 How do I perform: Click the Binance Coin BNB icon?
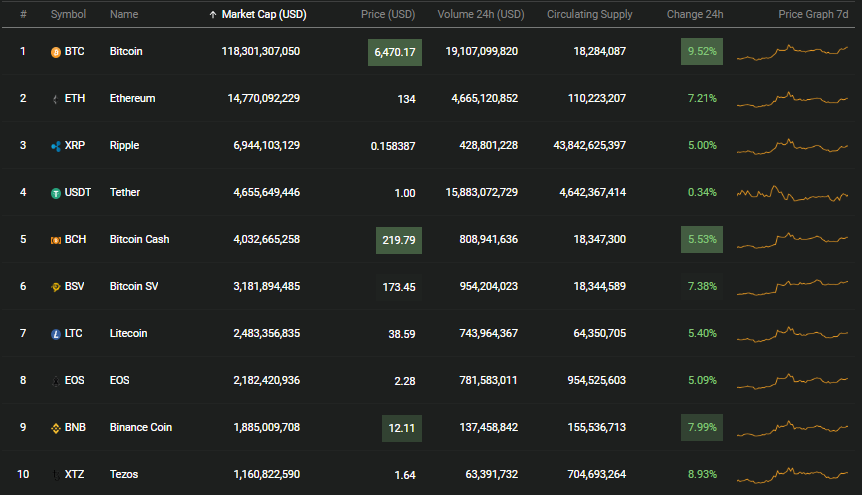[x=56, y=428]
